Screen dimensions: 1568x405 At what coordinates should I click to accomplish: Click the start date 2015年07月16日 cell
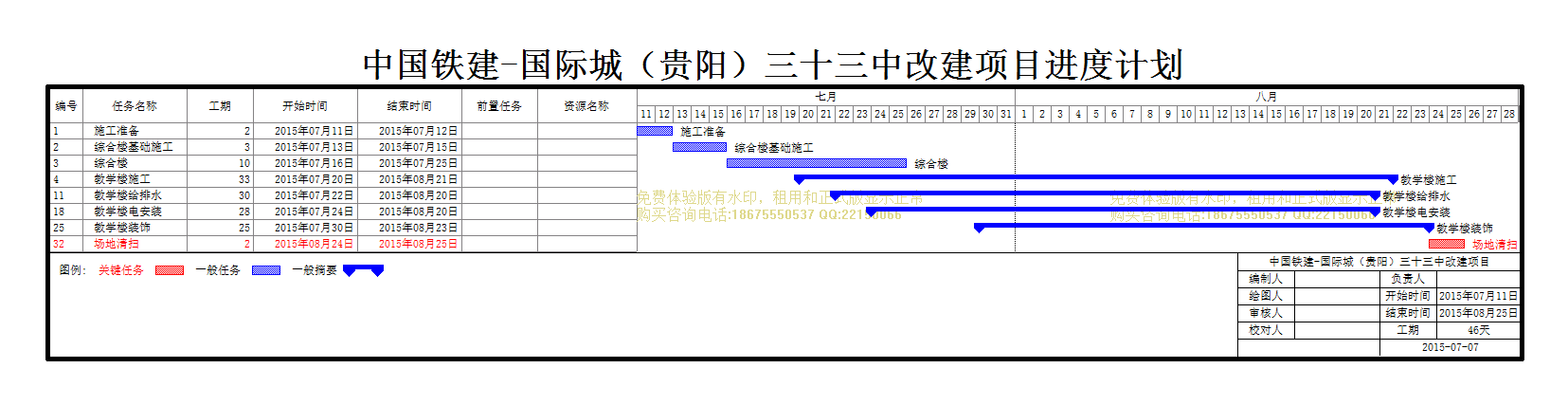(x=305, y=163)
